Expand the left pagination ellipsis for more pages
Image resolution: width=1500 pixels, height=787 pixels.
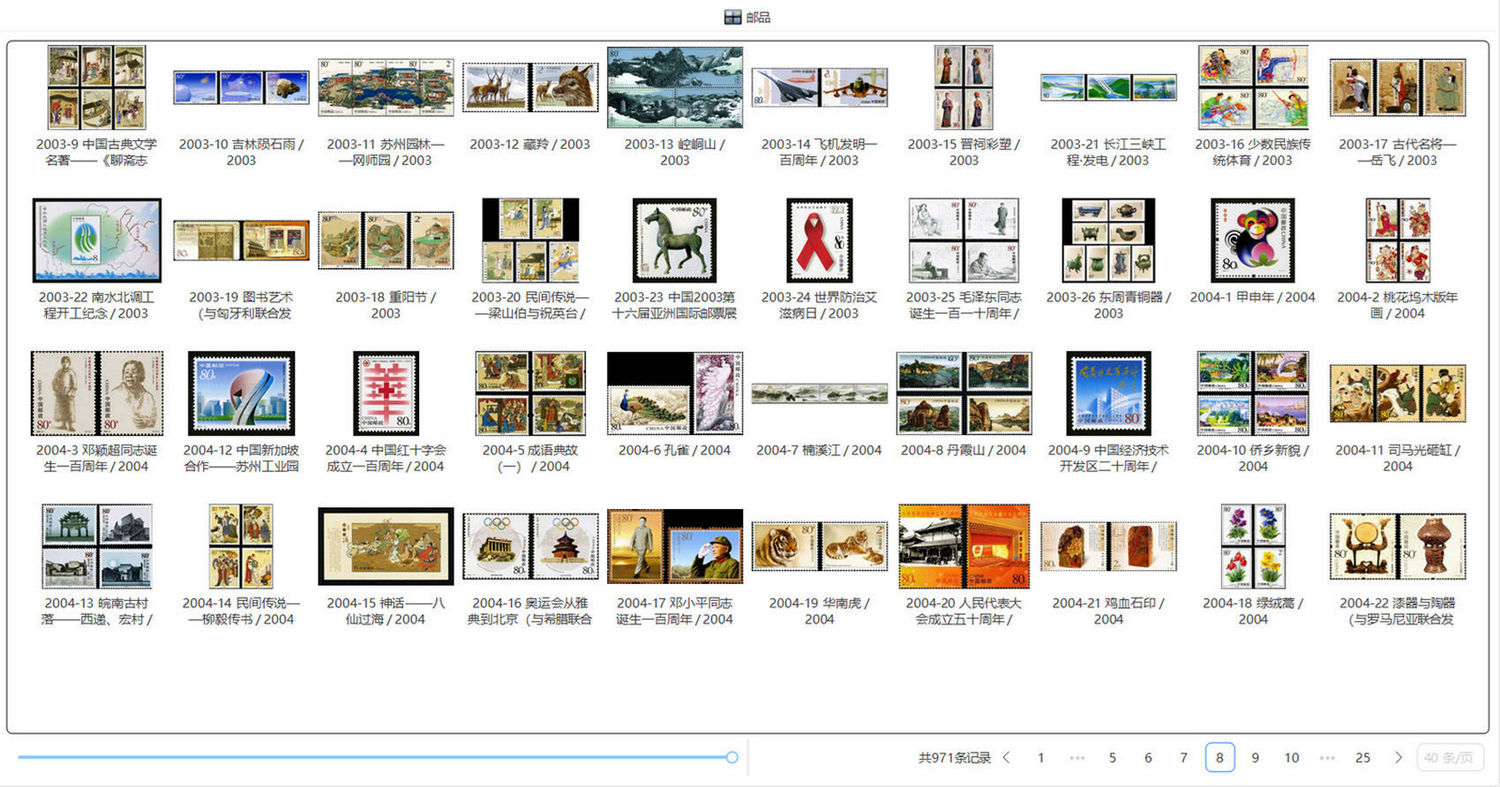[1076, 757]
